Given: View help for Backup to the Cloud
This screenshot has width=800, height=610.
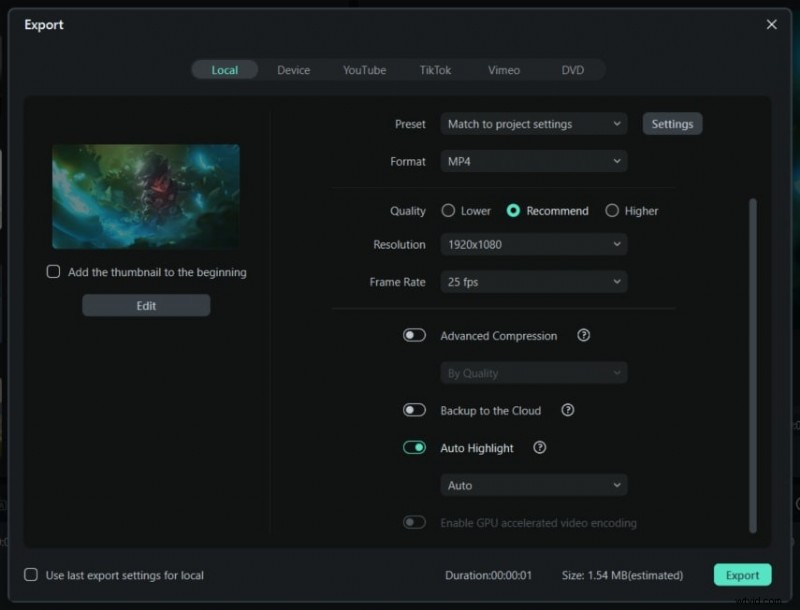Looking at the screenshot, I should pyautogui.click(x=567, y=410).
